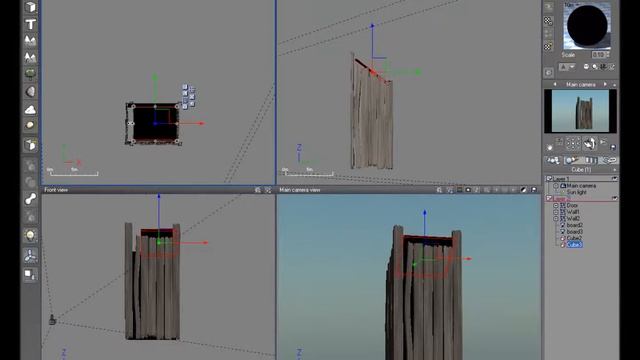Image resolution: width=640 pixels, height=360 pixels.
Task: Switch to the library tab in world browser
Action: pos(591,160)
